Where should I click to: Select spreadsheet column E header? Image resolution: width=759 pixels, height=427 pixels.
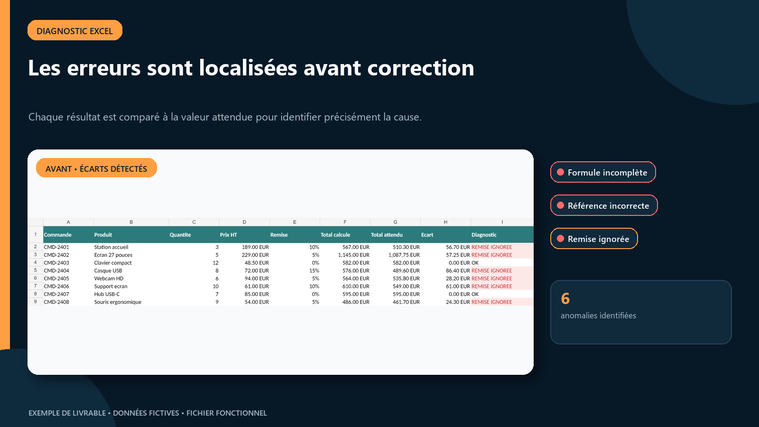tap(295, 222)
